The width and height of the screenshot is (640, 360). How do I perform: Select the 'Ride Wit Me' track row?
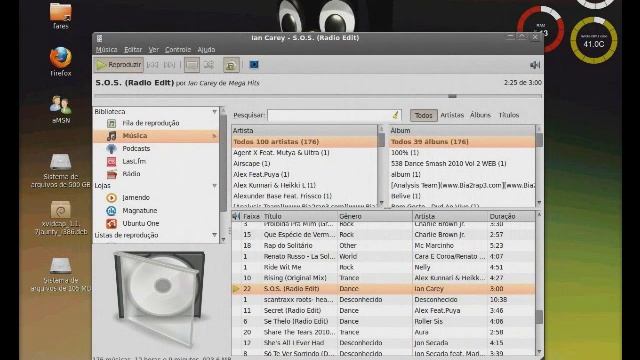(x=383, y=267)
